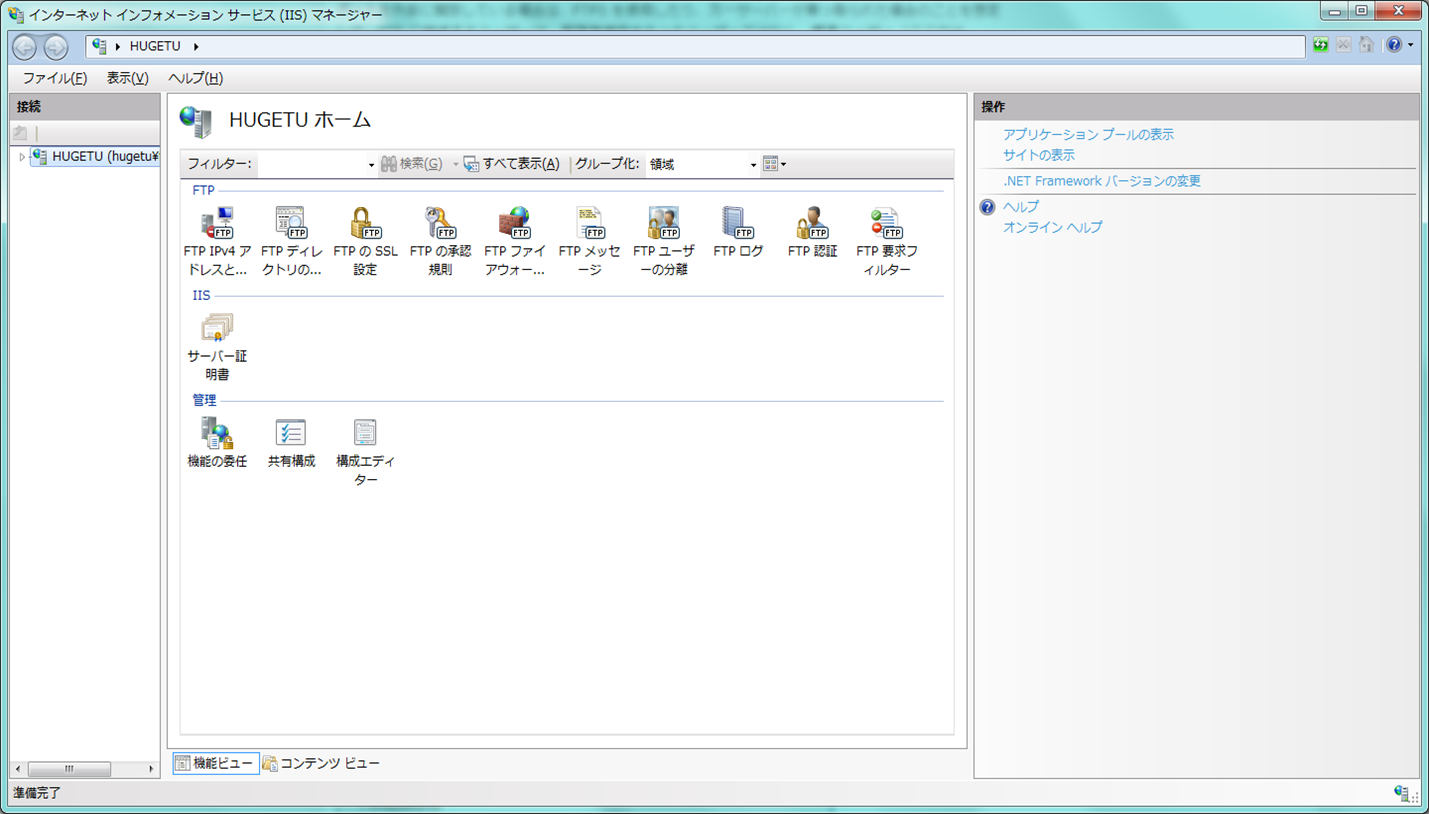Open the 表示(V) menu
The width and height of the screenshot is (1429, 814).
click(128, 78)
